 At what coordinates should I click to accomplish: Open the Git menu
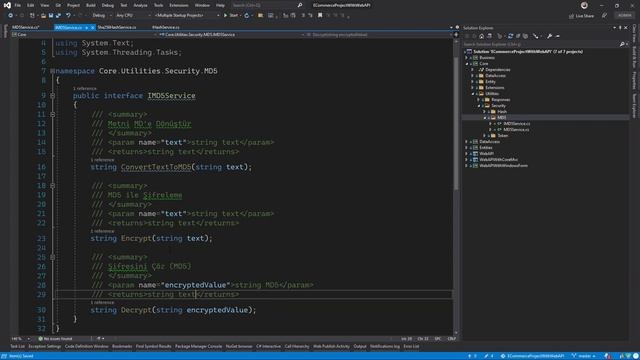(x=58, y=5)
